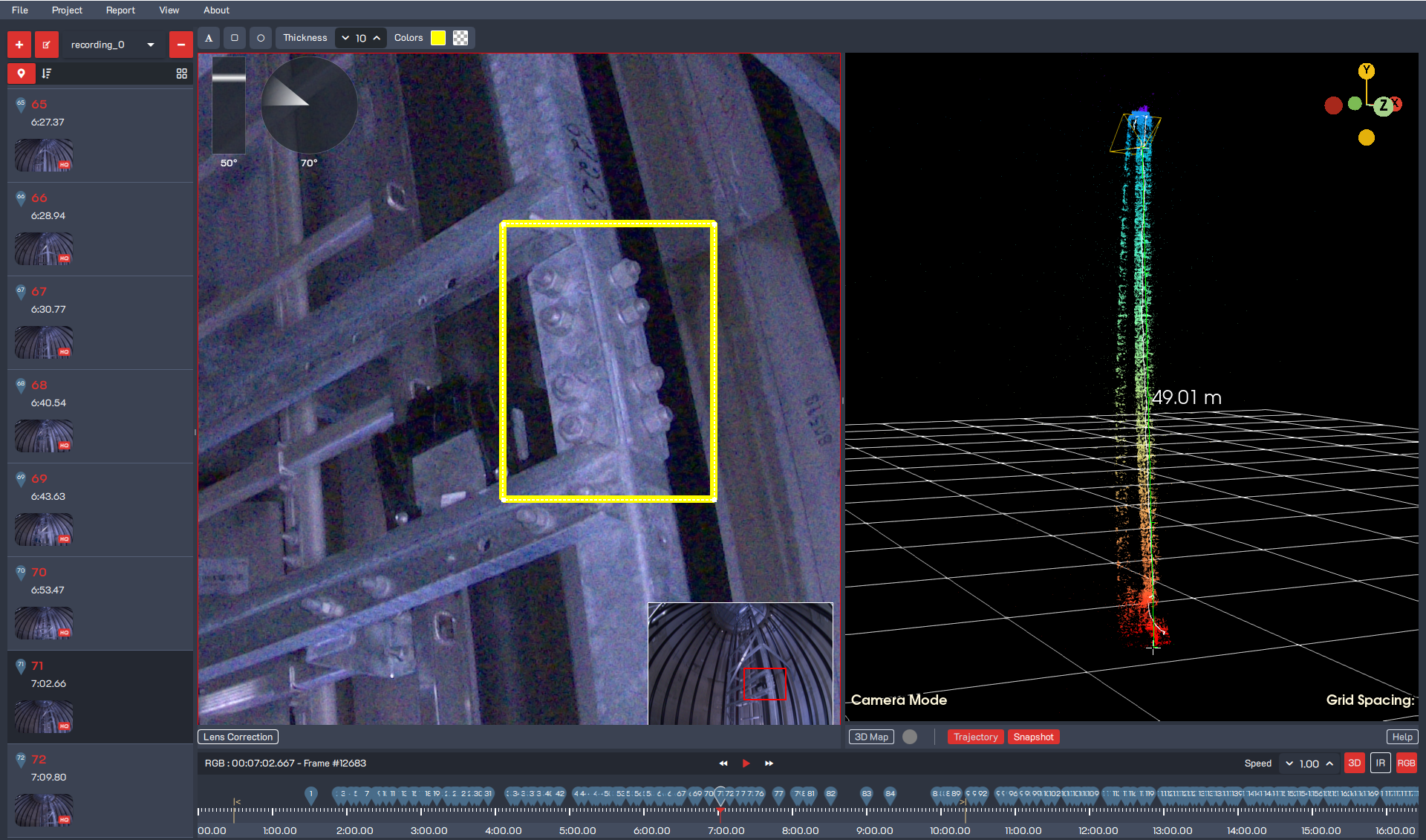
Task: Select point of interest 65
Action: click(x=100, y=136)
